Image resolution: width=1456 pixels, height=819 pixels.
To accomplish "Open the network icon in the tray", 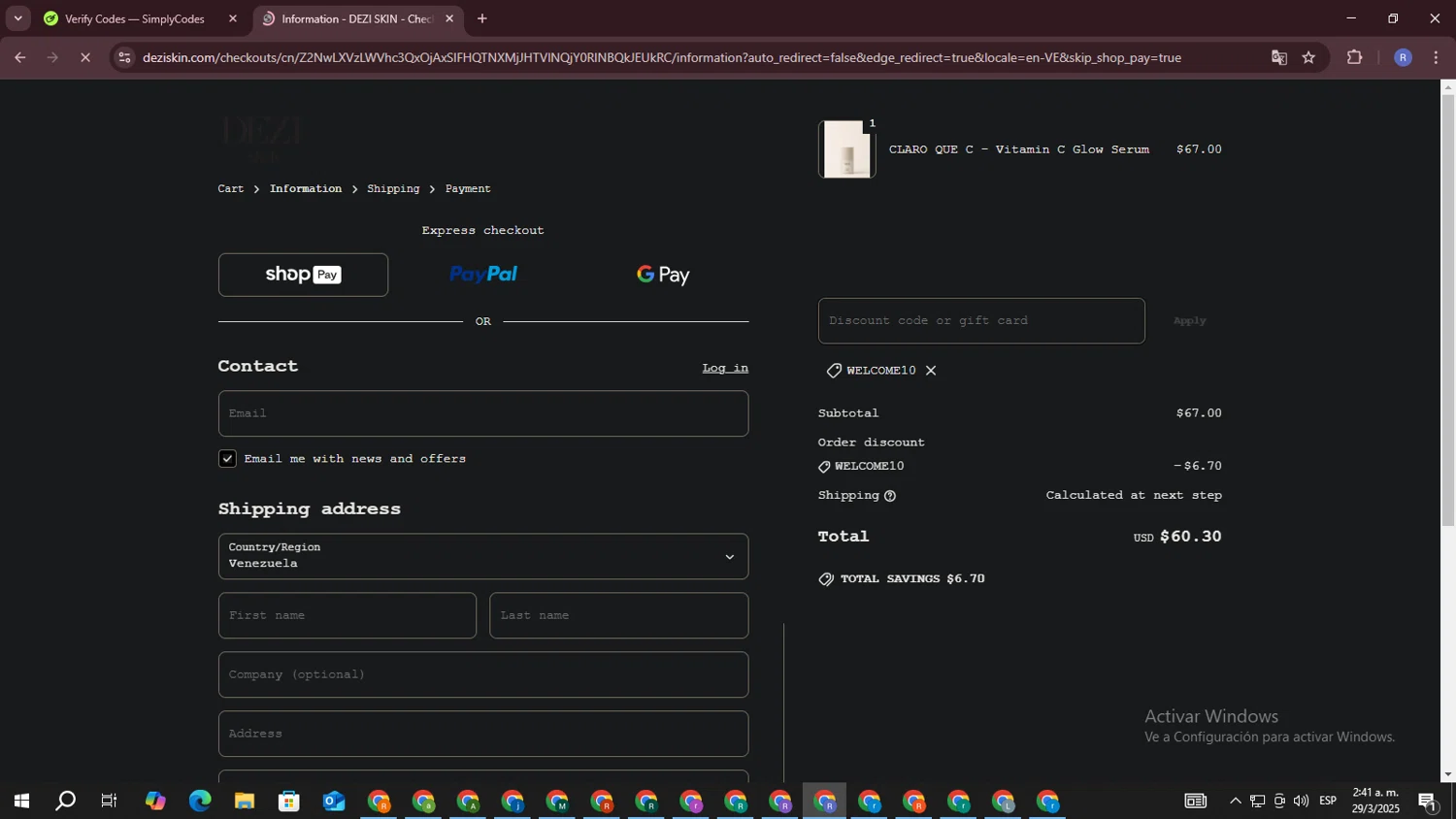I will (1257, 801).
